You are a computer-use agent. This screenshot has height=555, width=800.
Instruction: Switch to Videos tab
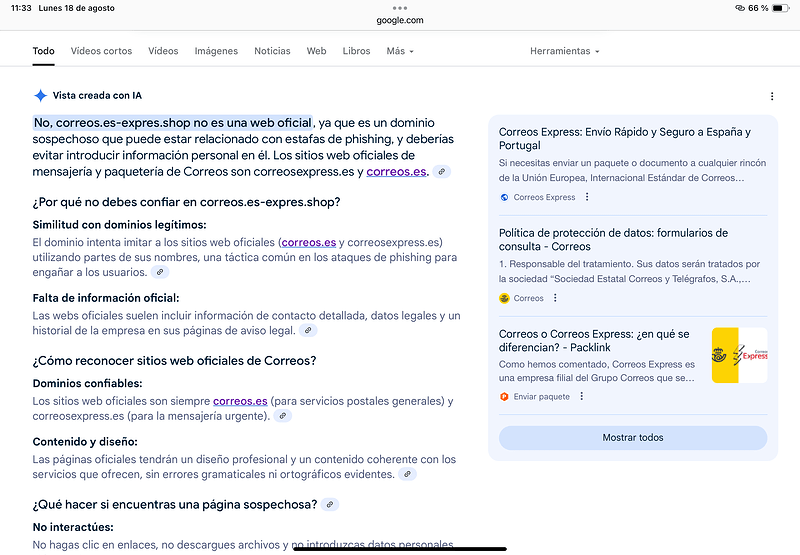(x=163, y=51)
